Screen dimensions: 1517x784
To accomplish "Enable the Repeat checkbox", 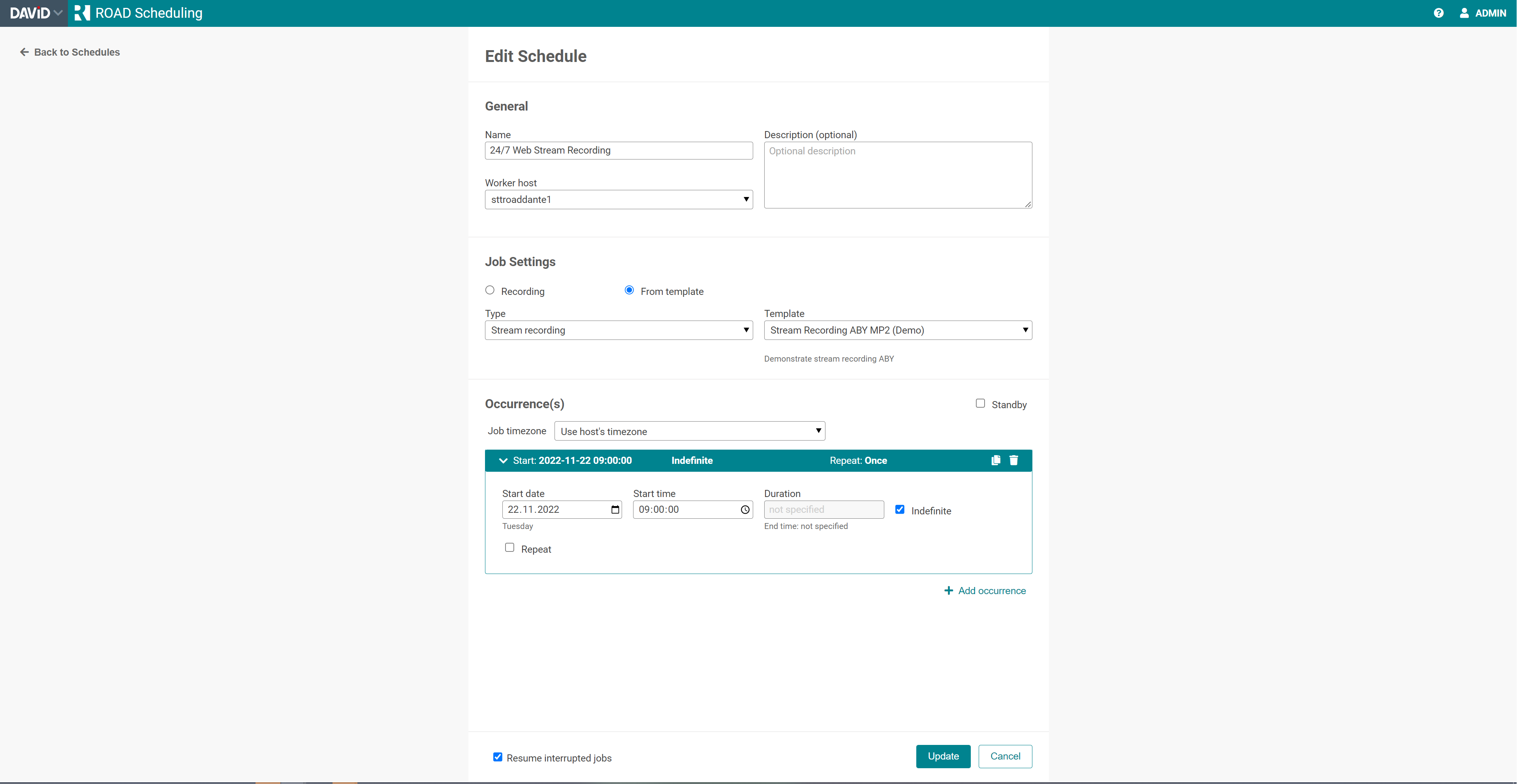I will pos(509,548).
